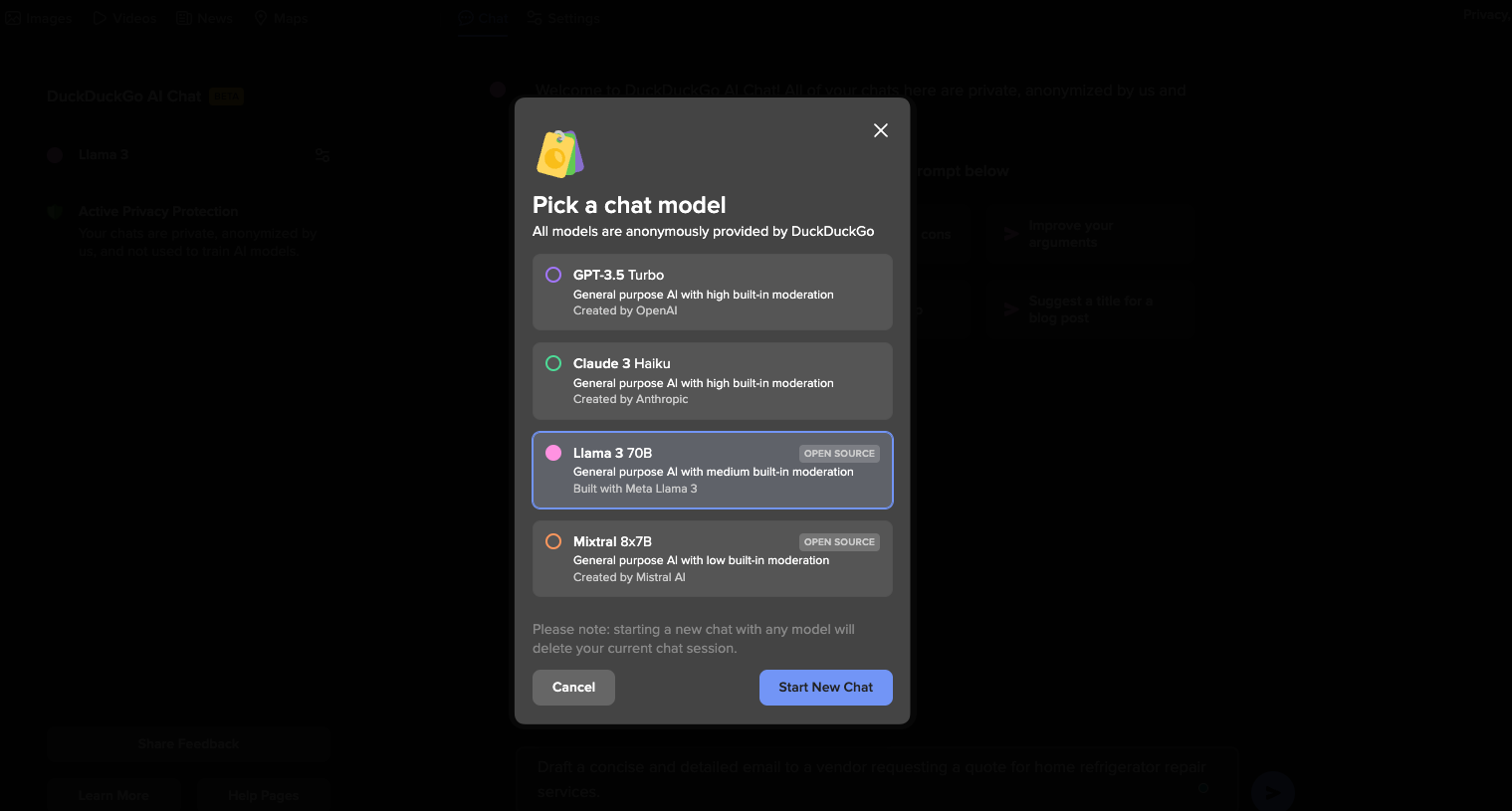Click Start New Chat
Viewport: 1512px width, 811px height.
(x=825, y=688)
